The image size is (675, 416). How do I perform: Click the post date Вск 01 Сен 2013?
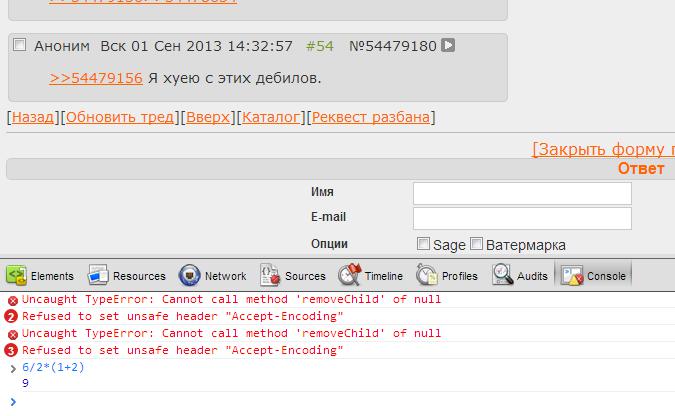pos(162,46)
